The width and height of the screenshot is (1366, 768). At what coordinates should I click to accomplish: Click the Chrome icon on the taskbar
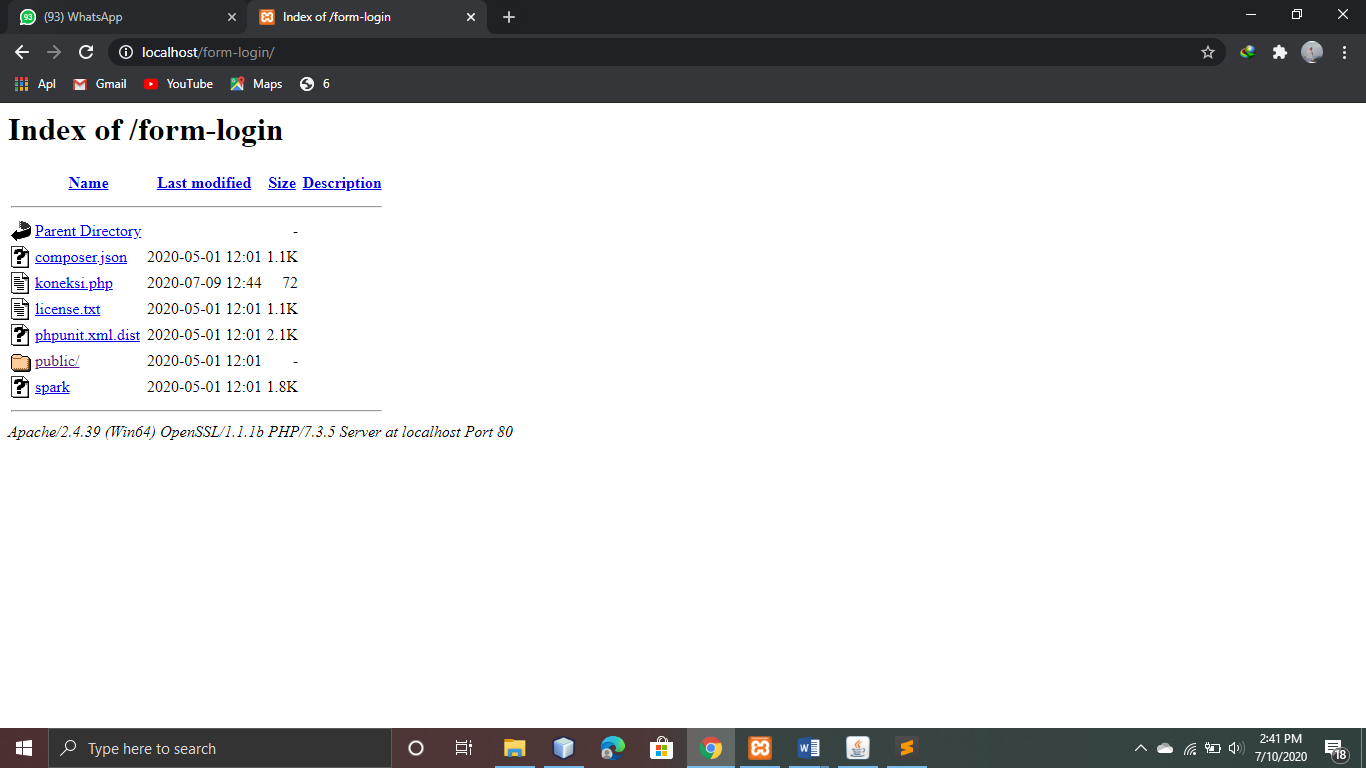point(711,748)
